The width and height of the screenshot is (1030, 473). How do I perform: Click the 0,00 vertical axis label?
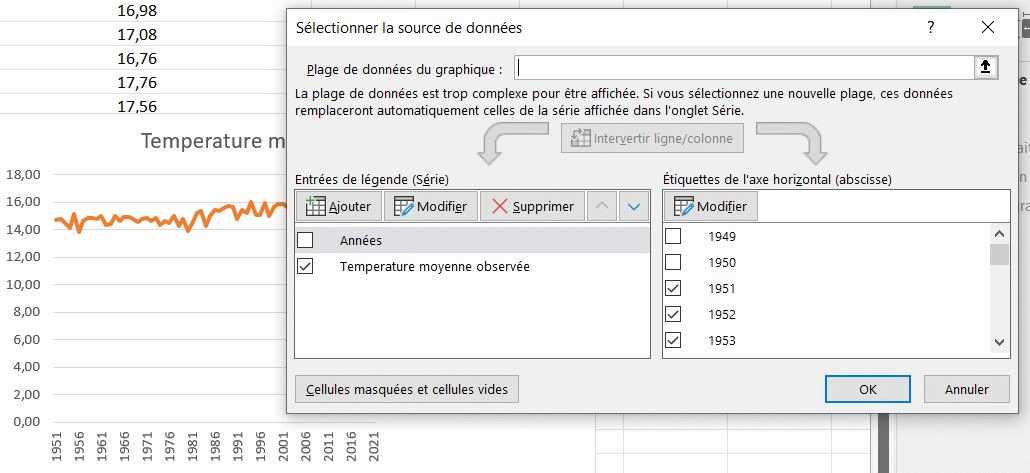coord(27,422)
